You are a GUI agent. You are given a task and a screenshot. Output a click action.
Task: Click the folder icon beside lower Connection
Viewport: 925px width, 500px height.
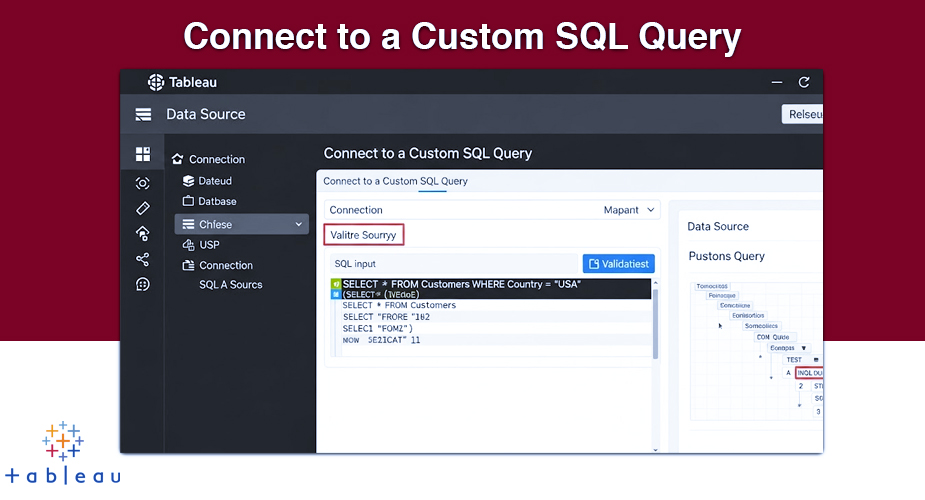[188, 265]
